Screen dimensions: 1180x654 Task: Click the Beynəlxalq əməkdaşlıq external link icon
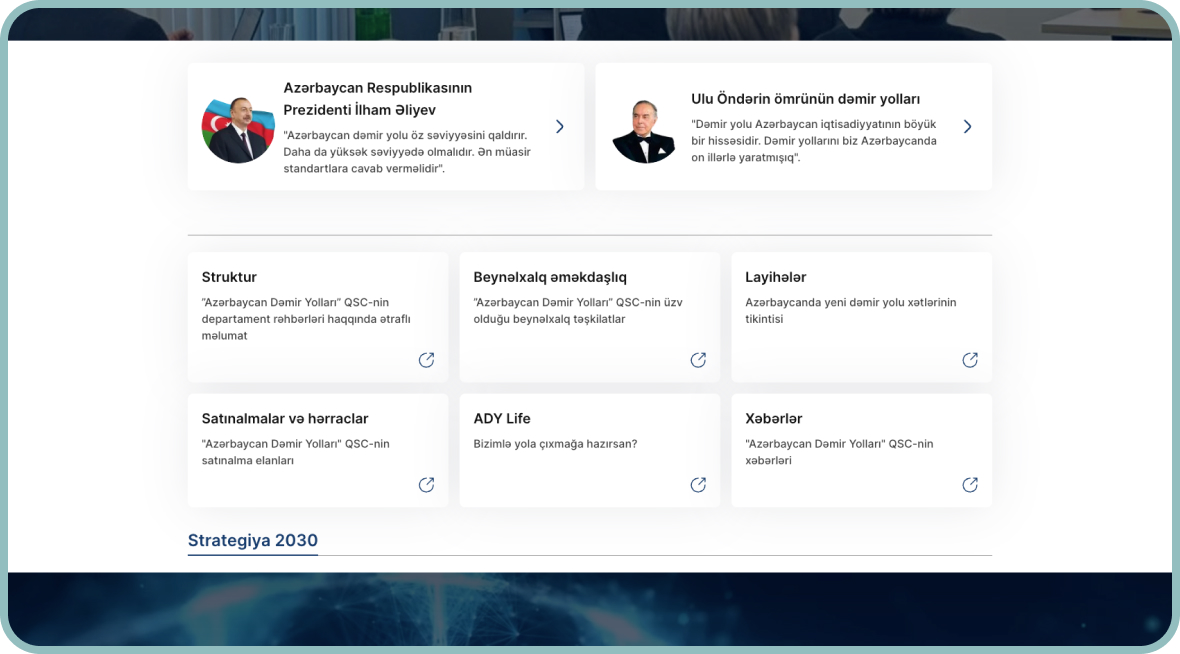(x=698, y=360)
